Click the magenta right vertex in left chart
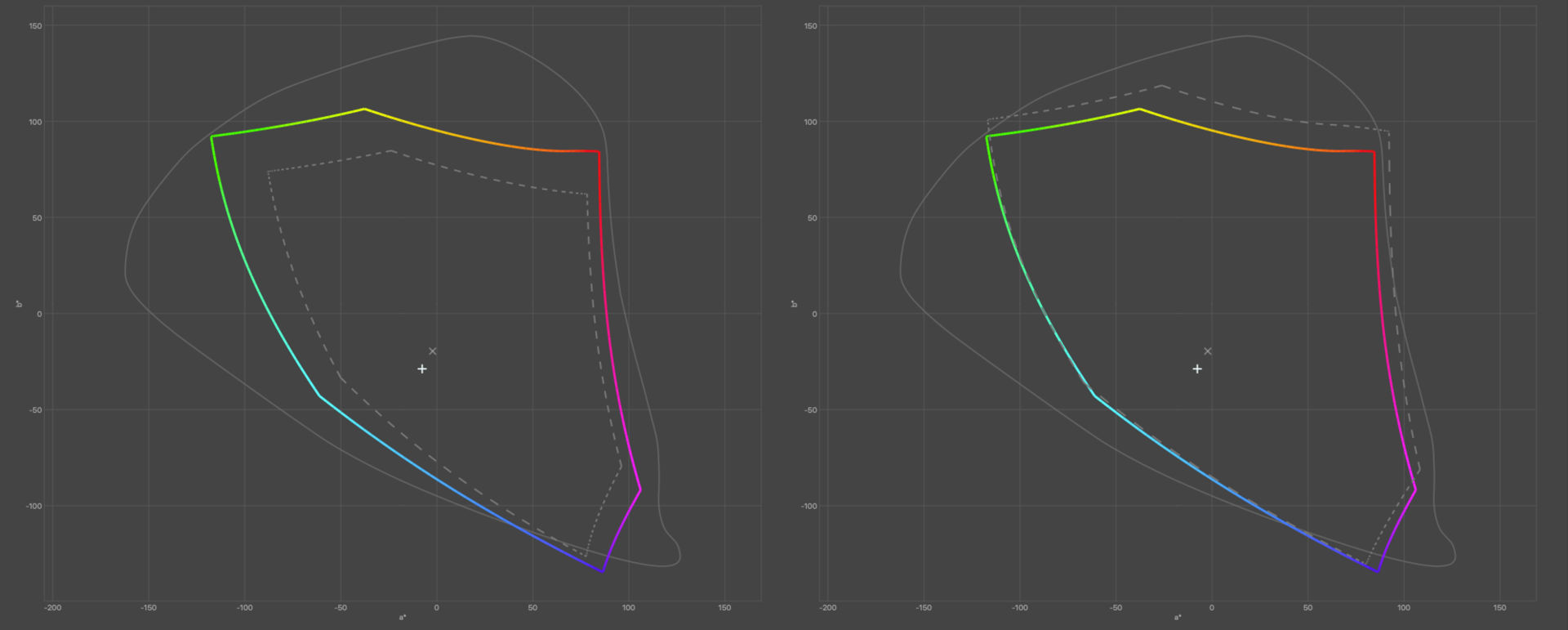The width and height of the screenshot is (1568, 630). (x=640, y=489)
